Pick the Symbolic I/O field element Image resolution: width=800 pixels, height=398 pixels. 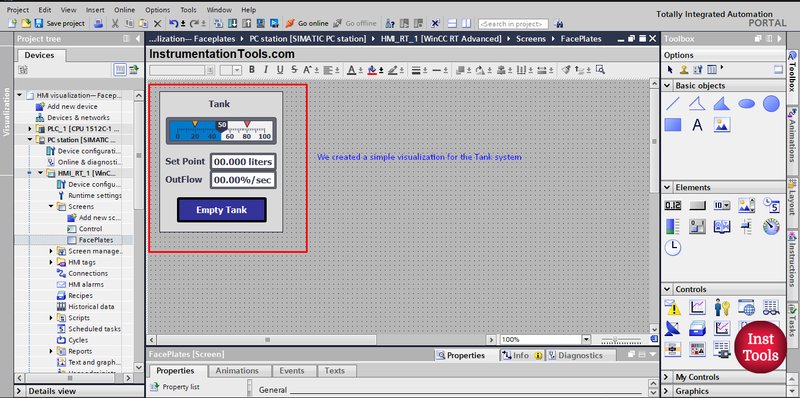(x=721, y=206)
